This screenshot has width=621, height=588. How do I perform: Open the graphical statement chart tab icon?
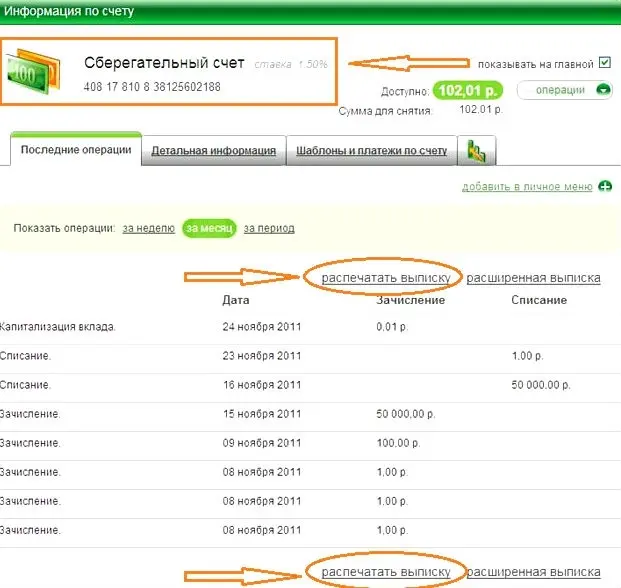click(476, 151)
